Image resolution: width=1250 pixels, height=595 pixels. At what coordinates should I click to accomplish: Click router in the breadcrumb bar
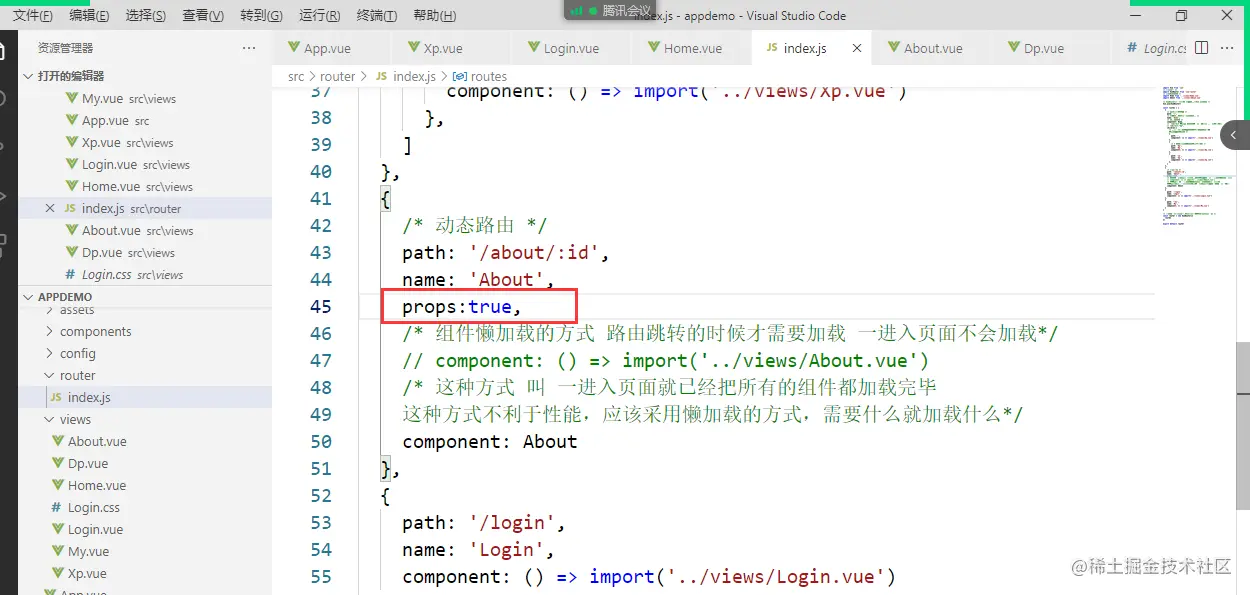[x=338, y=75]
